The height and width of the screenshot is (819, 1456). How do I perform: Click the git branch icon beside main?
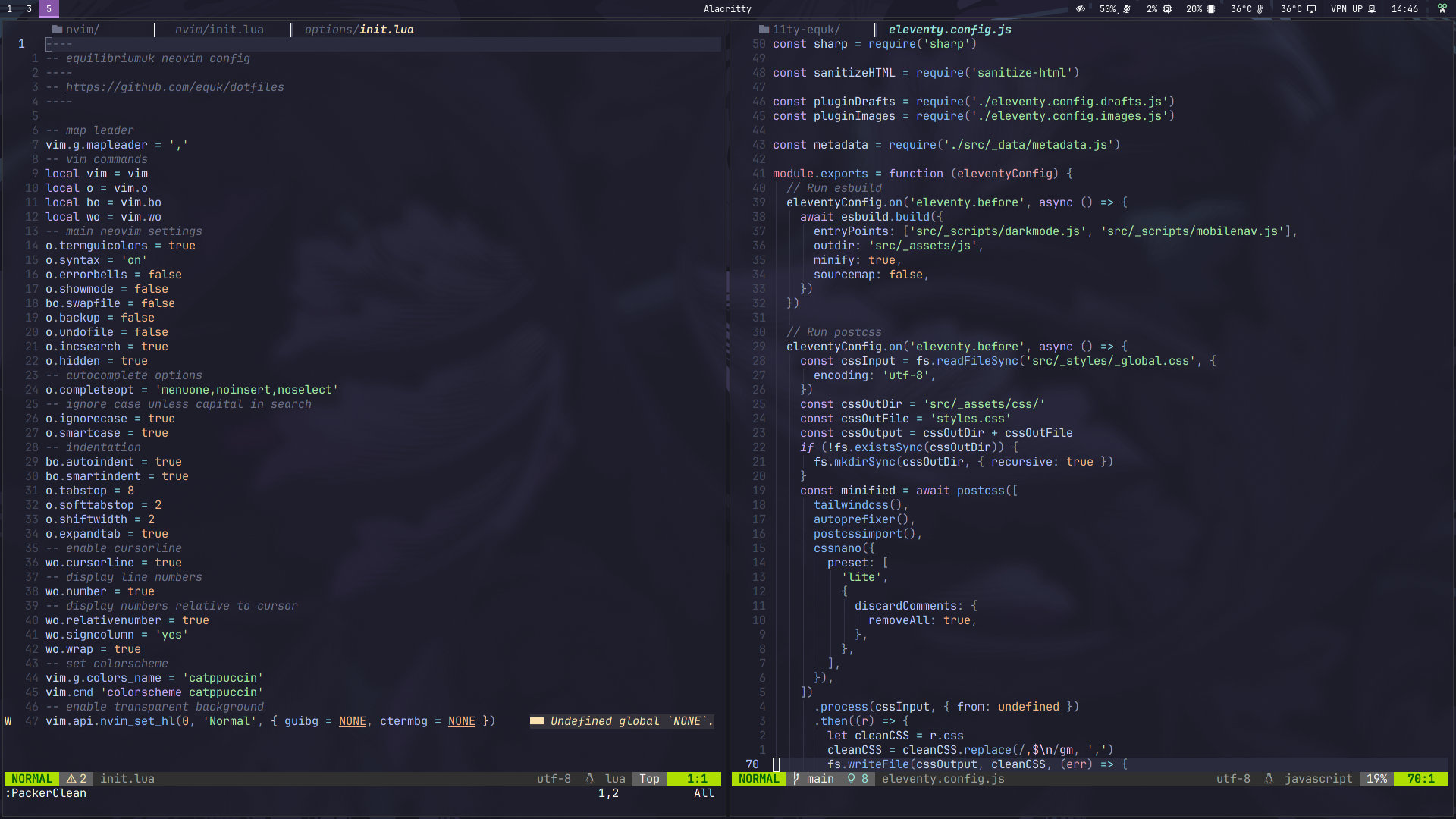pos(795,779)
